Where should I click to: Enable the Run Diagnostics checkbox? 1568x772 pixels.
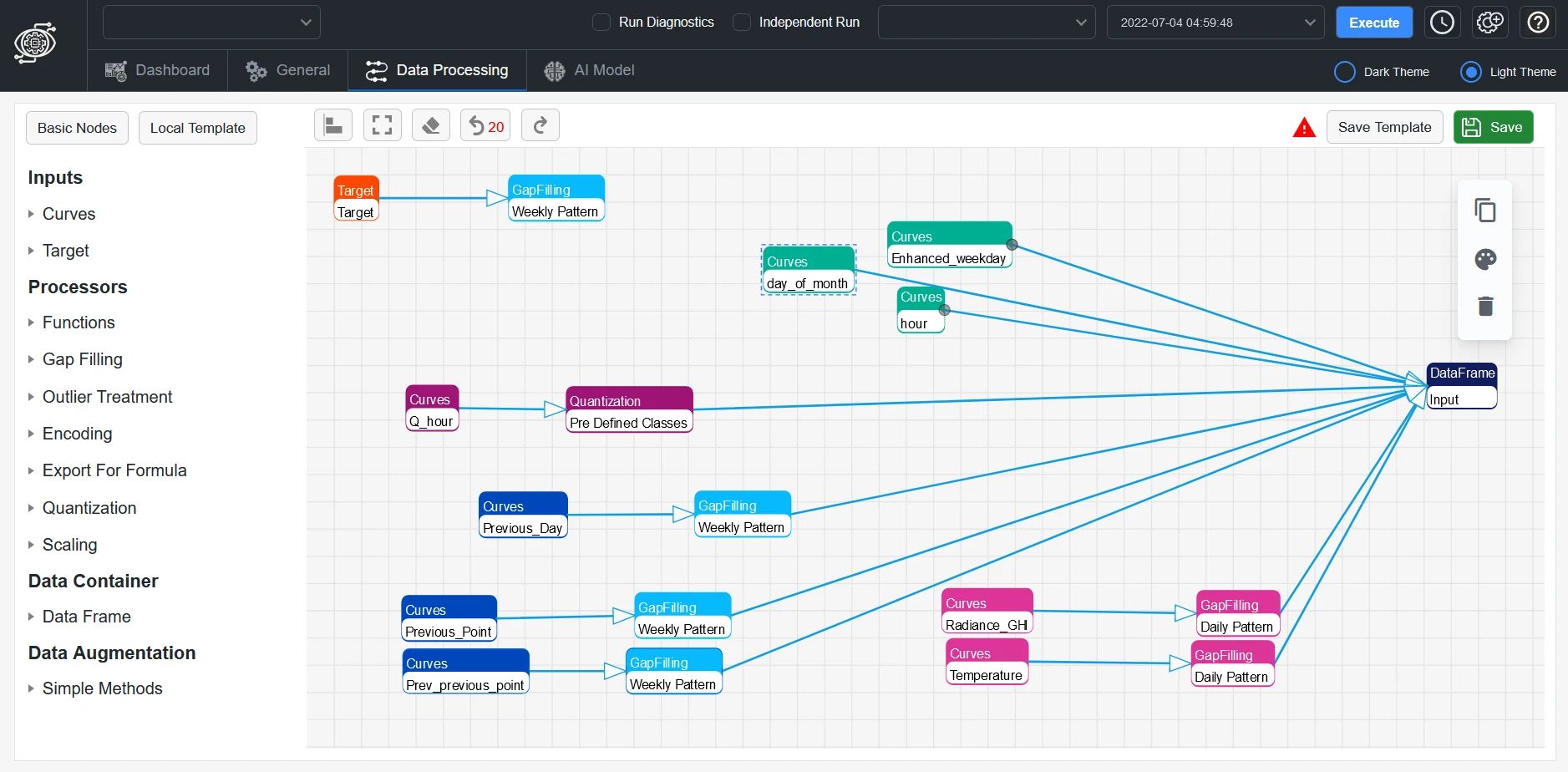pyautogui.click(x=601, y=23)
